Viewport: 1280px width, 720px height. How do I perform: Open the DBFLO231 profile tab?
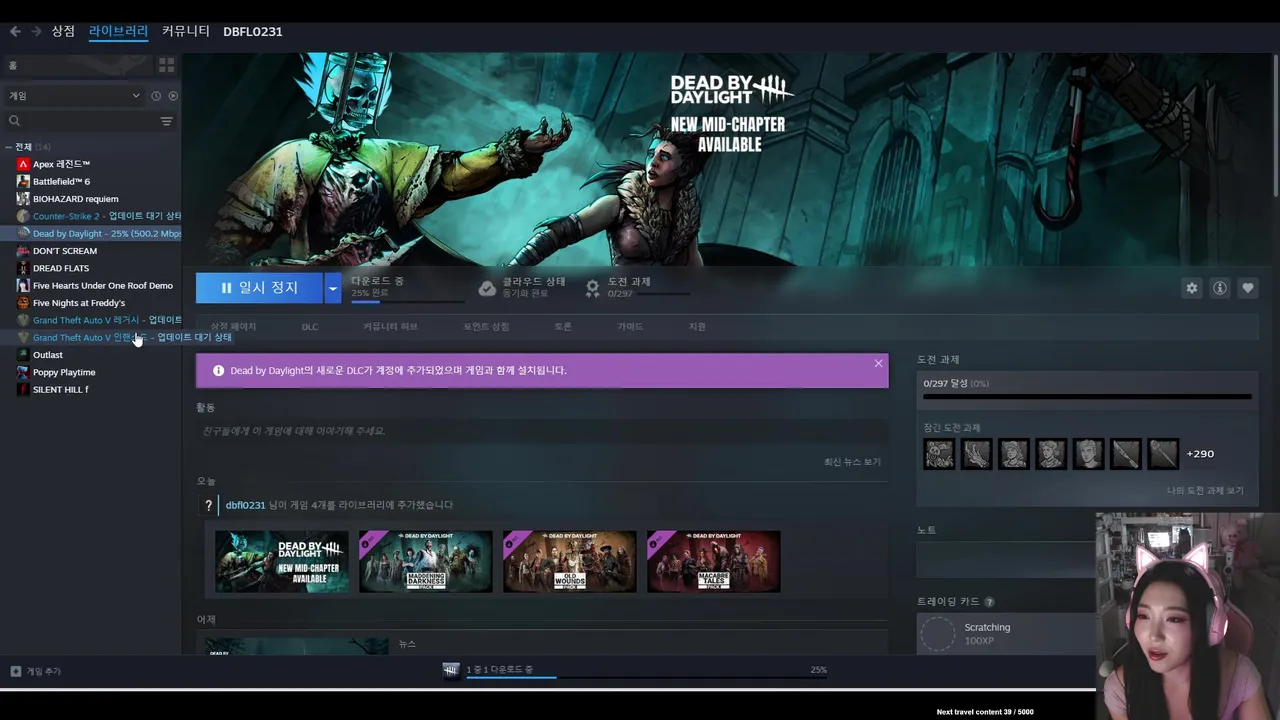(x=253, y=31)
